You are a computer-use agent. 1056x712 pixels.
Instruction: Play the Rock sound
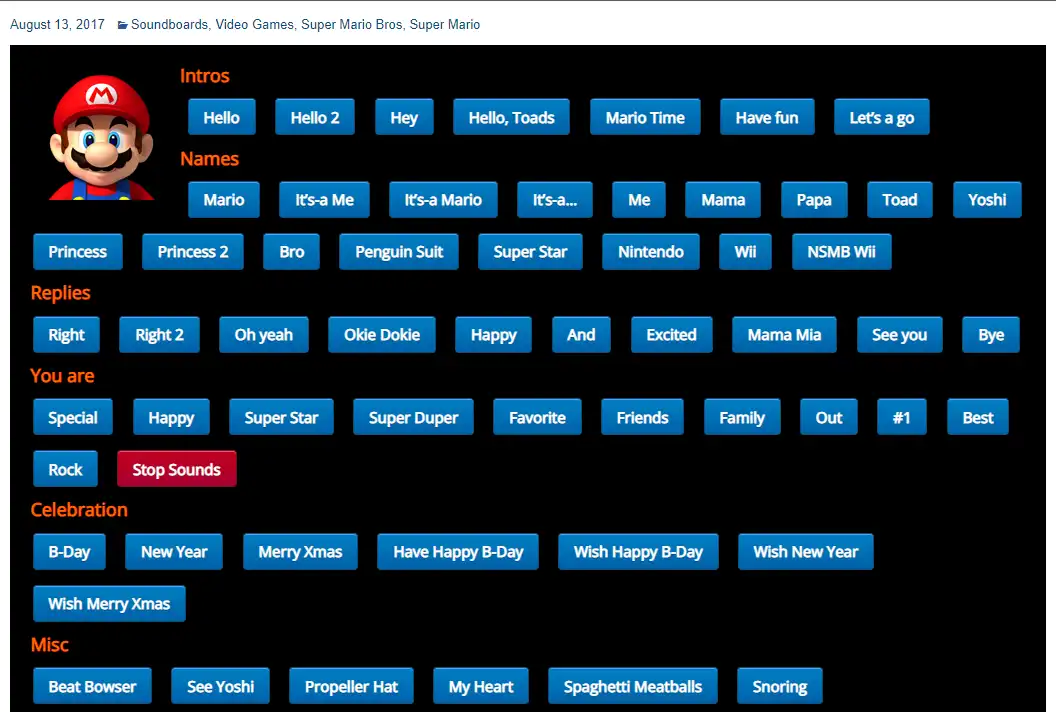pos(65,469)
